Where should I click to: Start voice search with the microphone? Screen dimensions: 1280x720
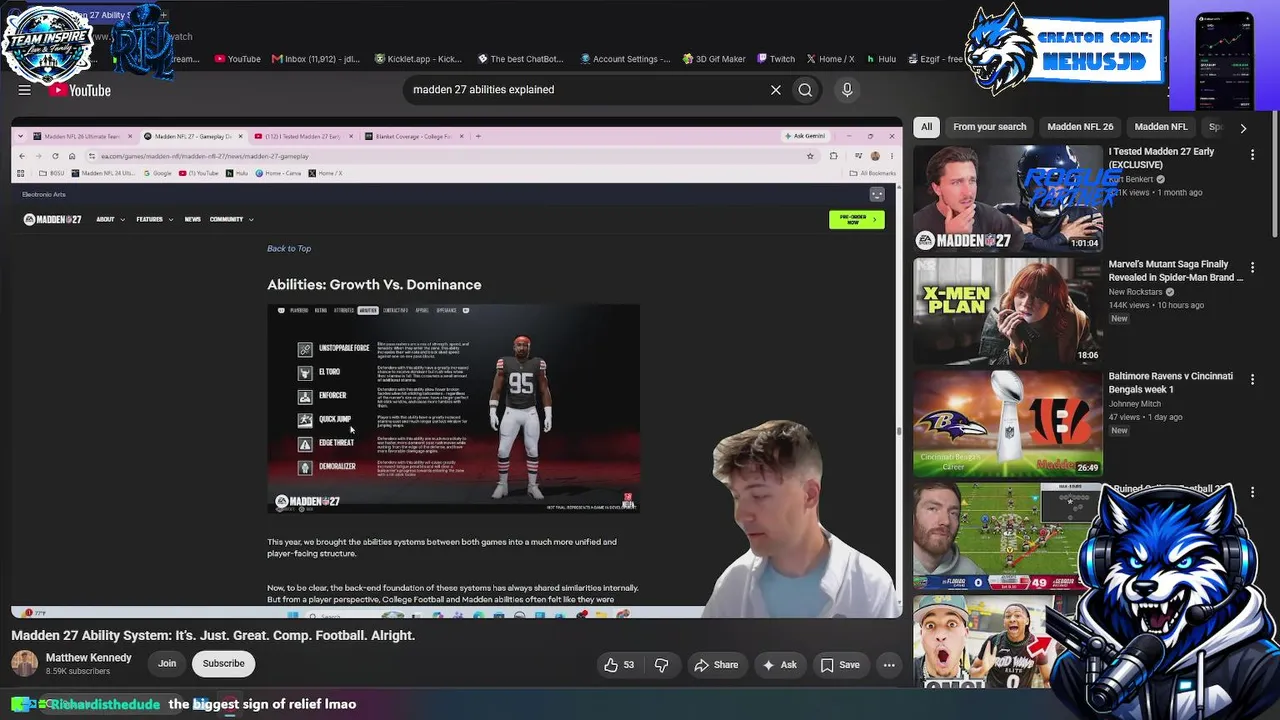tap(847, 90)
